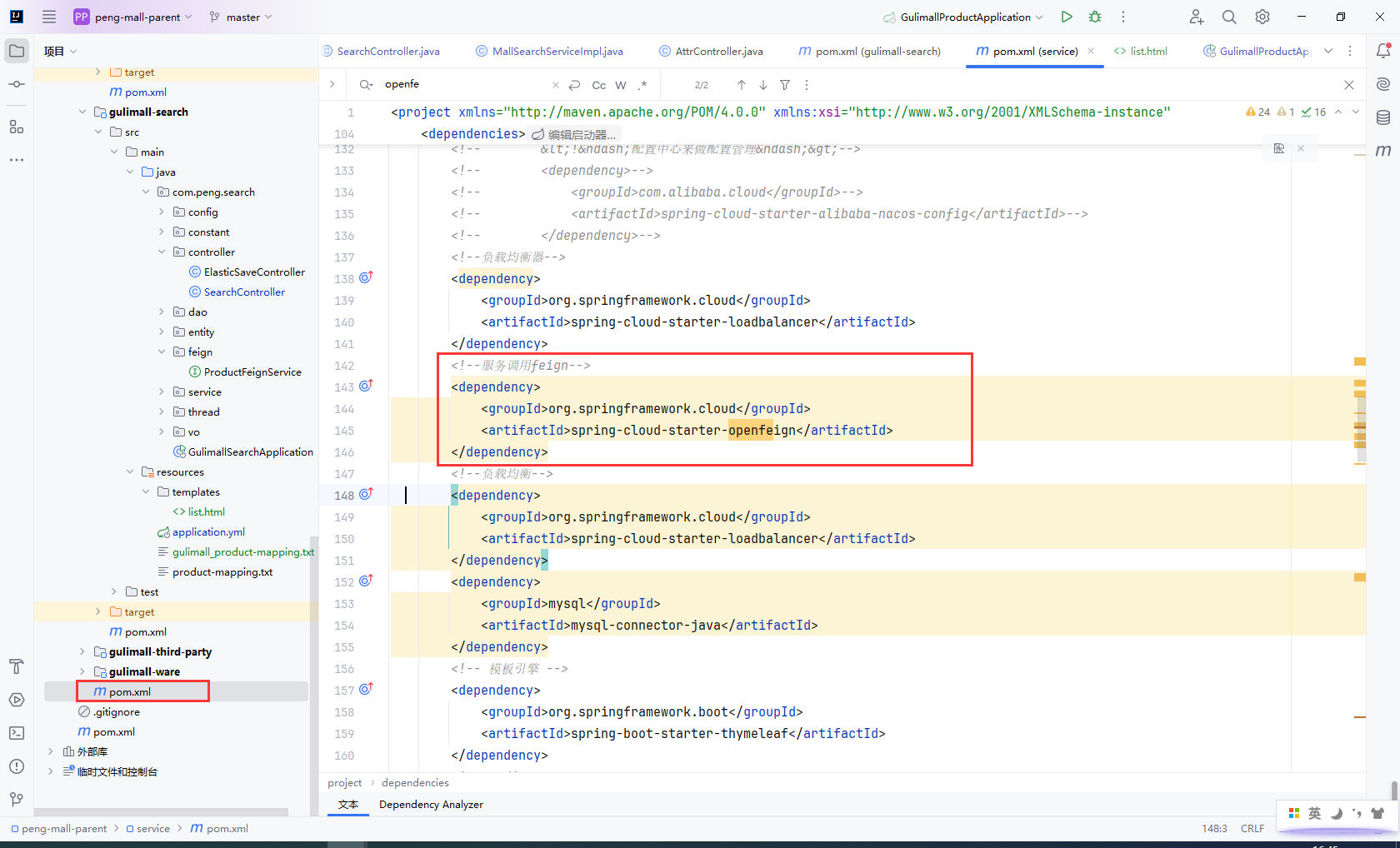The image size is (1400, 848).
Task: Open the Commit tool window
Action: (x=17, y=84)
